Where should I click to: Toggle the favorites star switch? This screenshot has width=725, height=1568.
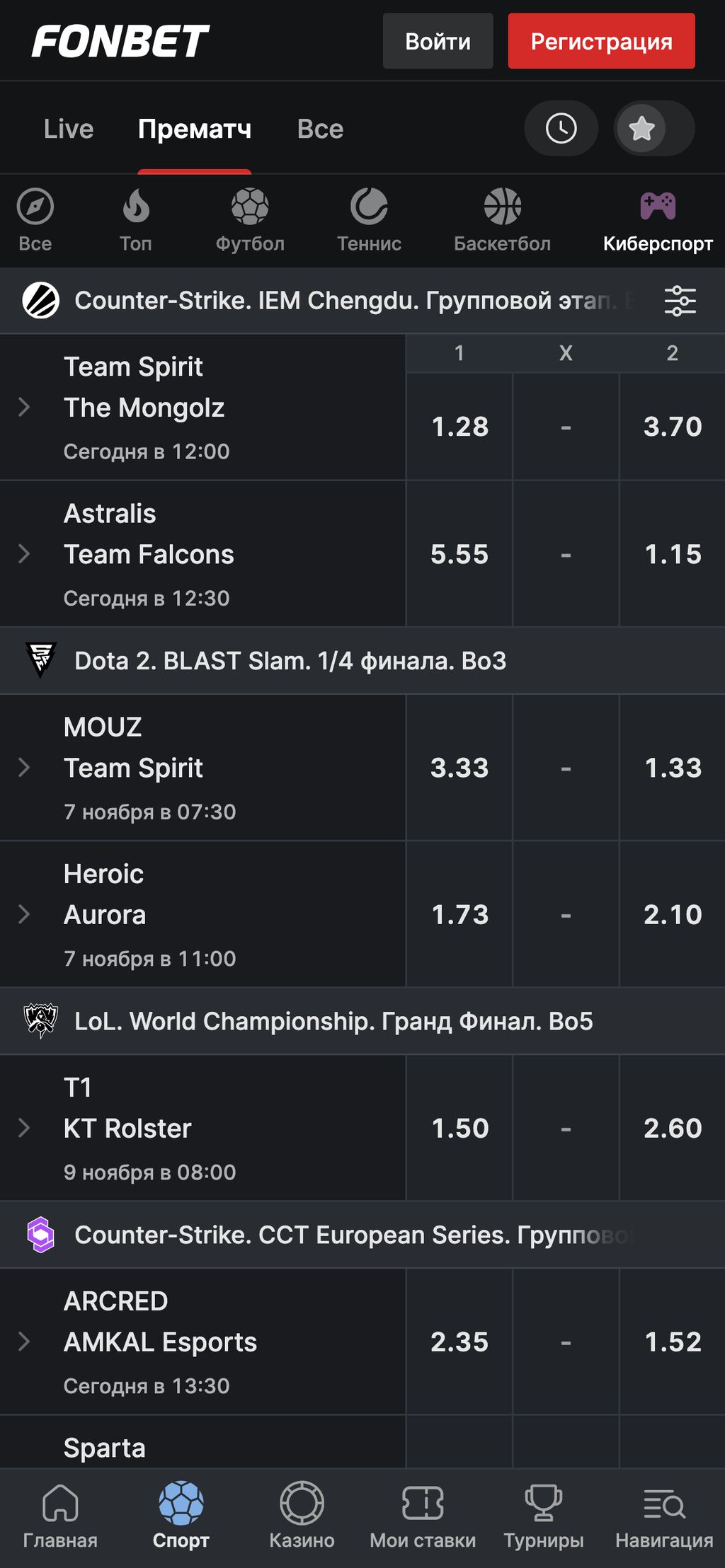click(653, 129)
